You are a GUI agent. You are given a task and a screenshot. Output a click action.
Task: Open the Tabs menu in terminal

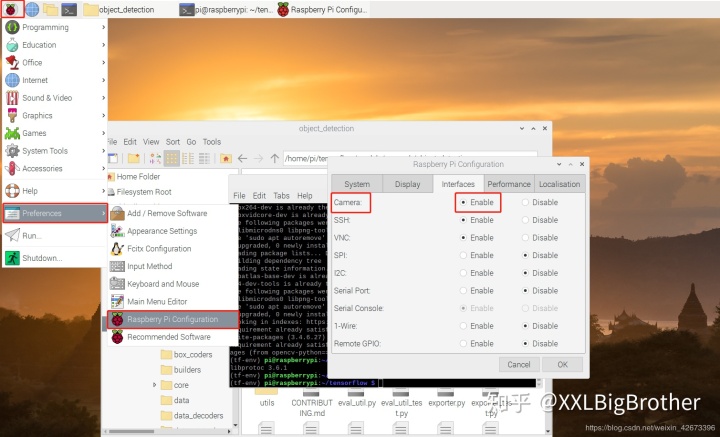point(281,196)
